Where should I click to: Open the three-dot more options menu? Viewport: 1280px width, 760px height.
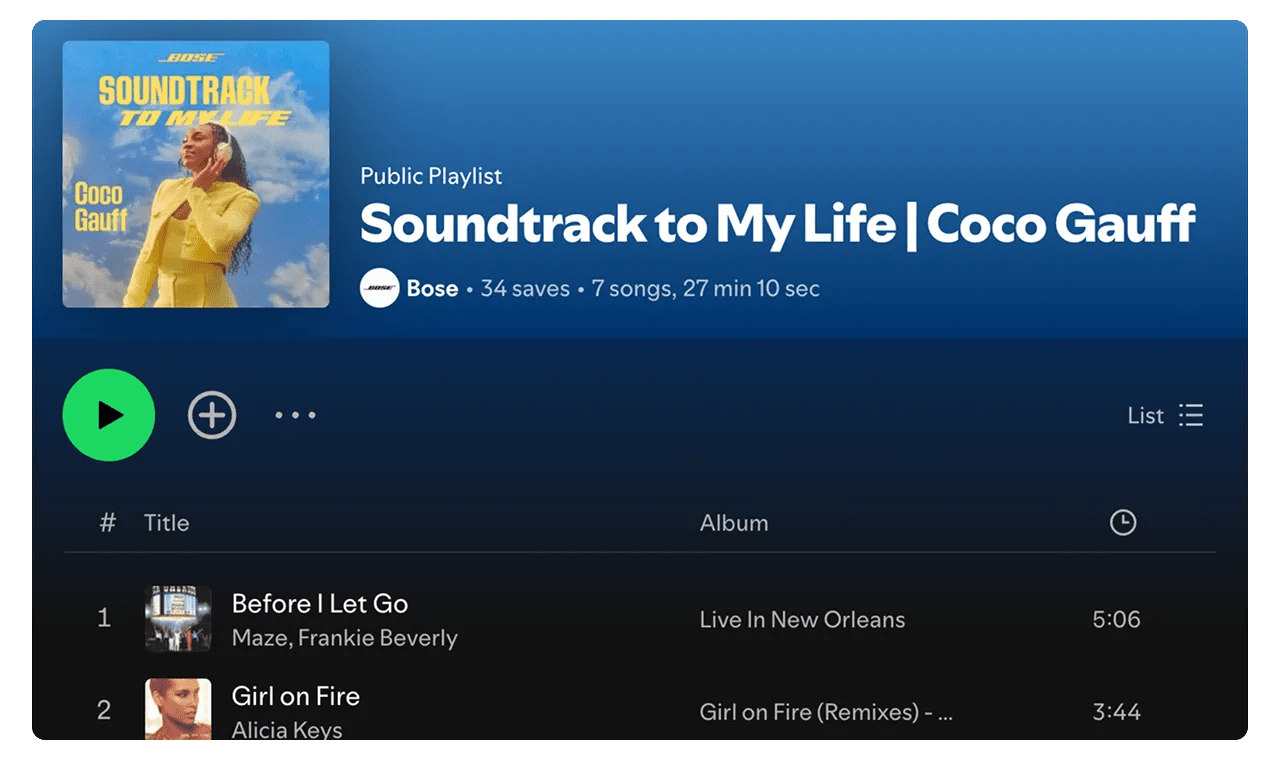click(295, 415)
